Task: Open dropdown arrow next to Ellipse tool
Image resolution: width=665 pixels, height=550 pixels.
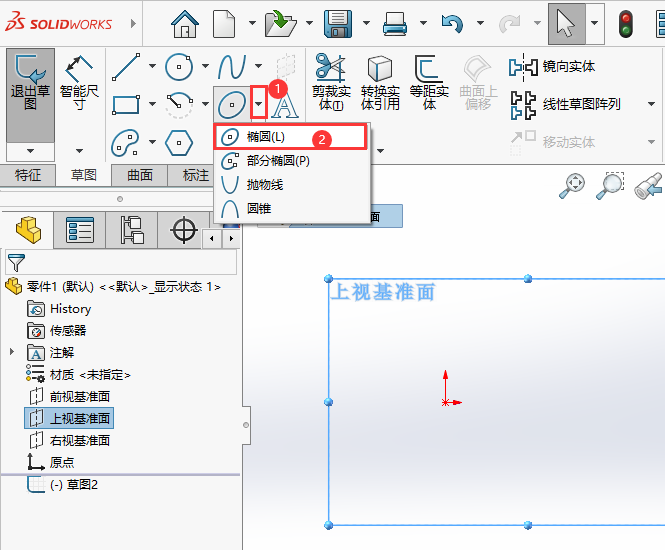Action: pos(259,103)
